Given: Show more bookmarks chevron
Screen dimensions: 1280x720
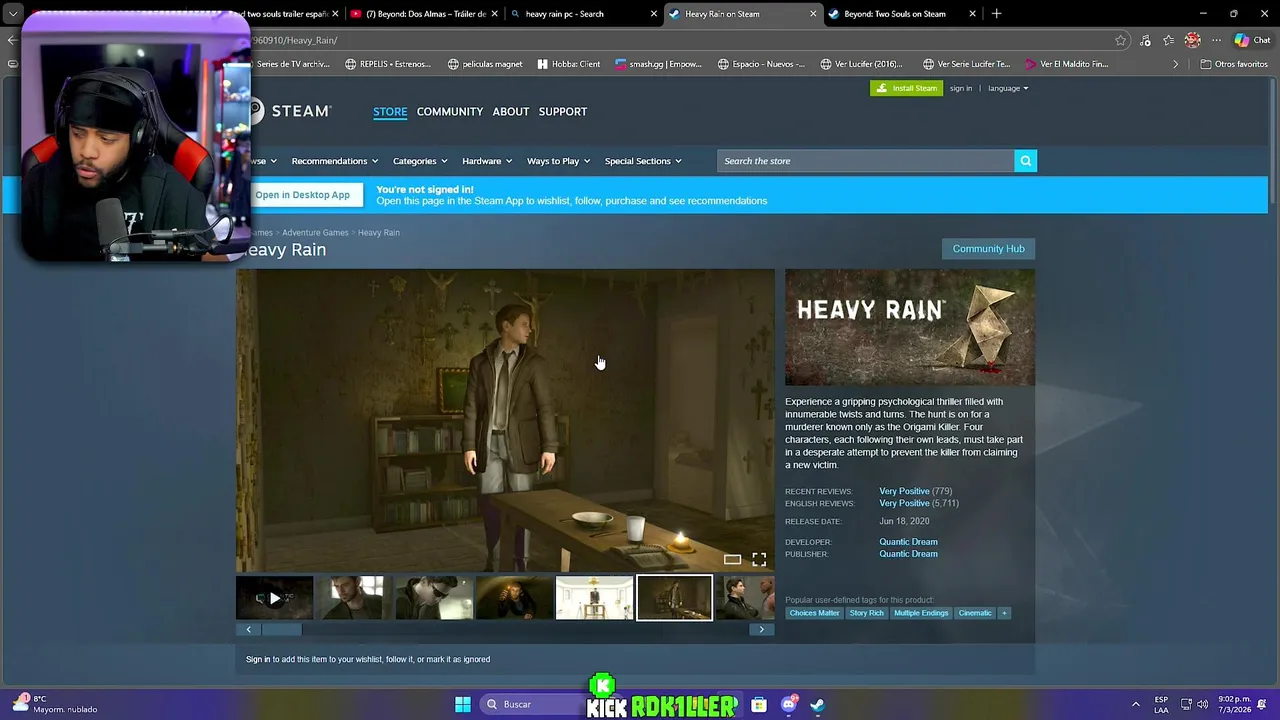Looking at the screenshot, I should pyautogui.click(x=1175, y=64).
